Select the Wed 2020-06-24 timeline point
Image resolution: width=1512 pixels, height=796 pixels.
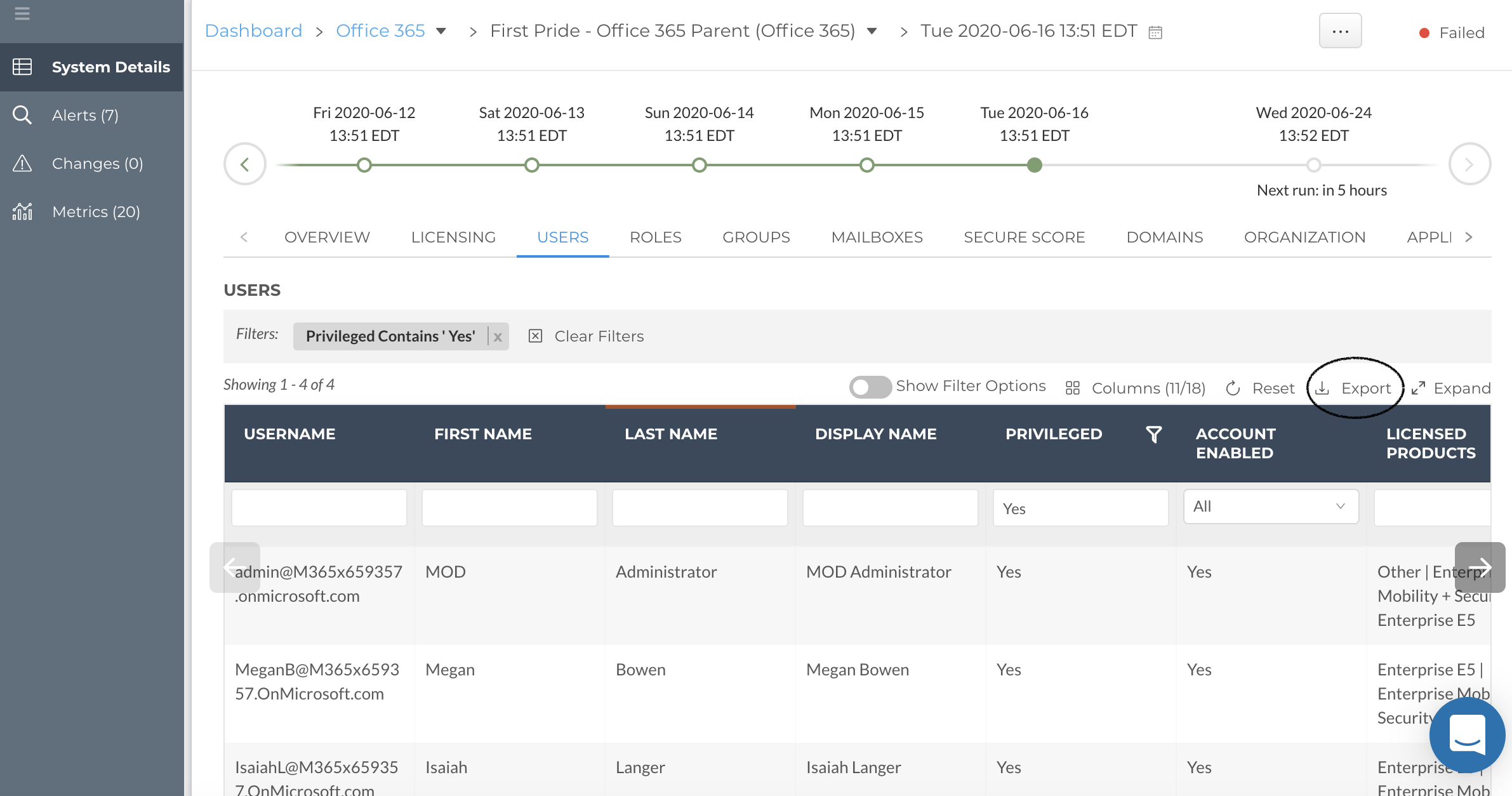(x=1314, y=165)
